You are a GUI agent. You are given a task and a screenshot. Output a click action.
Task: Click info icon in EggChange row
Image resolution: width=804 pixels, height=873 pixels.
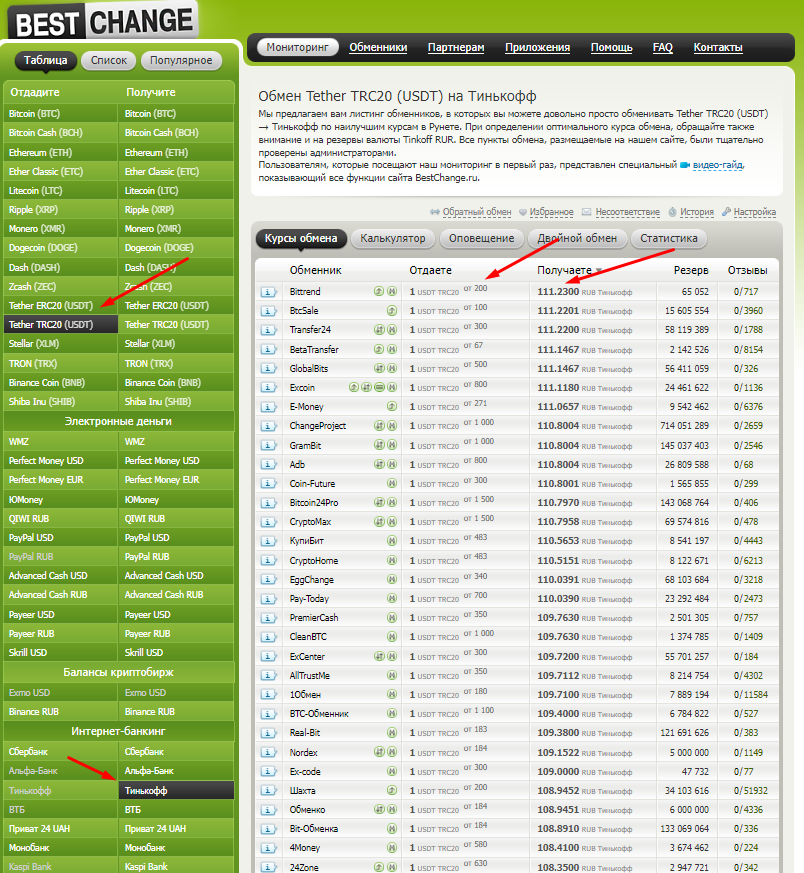coord(268,580)
